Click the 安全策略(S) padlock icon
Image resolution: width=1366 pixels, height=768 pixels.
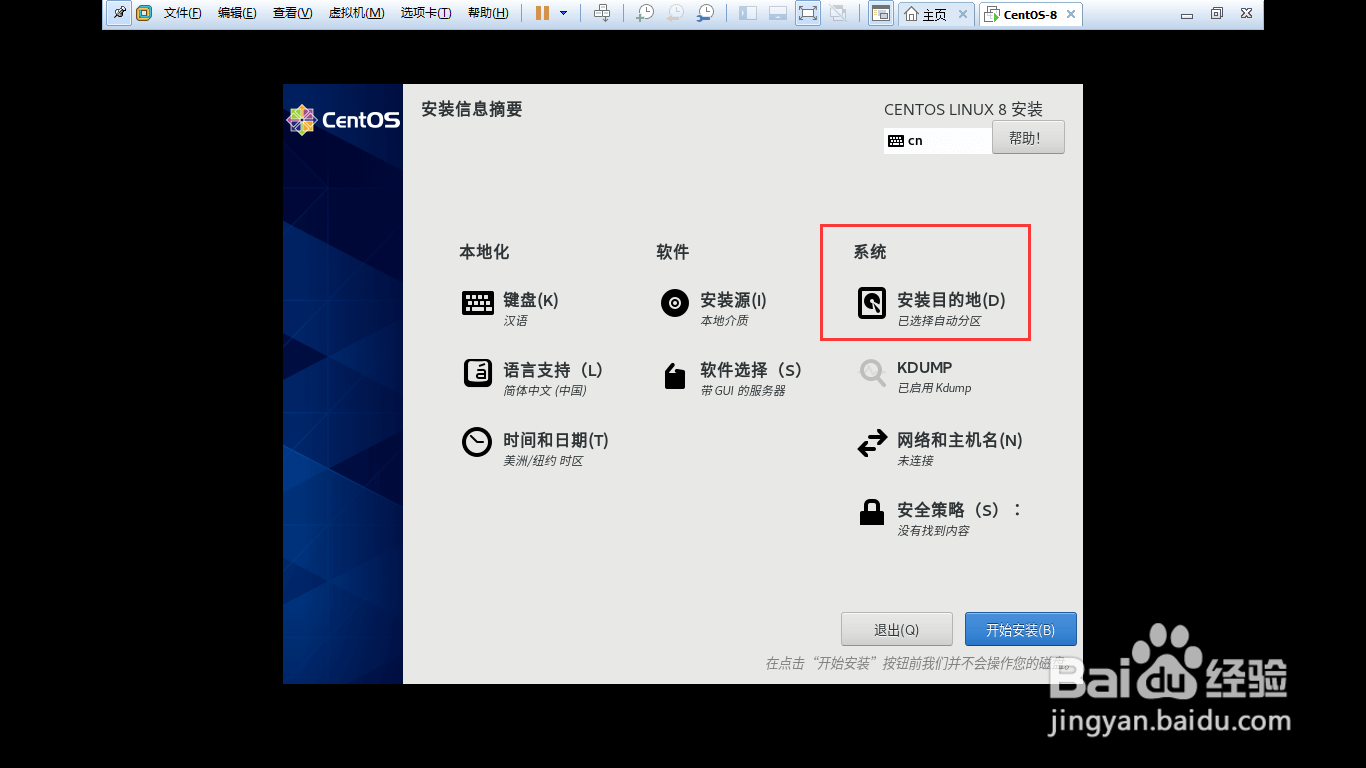pyautogui.click(x=872, y=513)
